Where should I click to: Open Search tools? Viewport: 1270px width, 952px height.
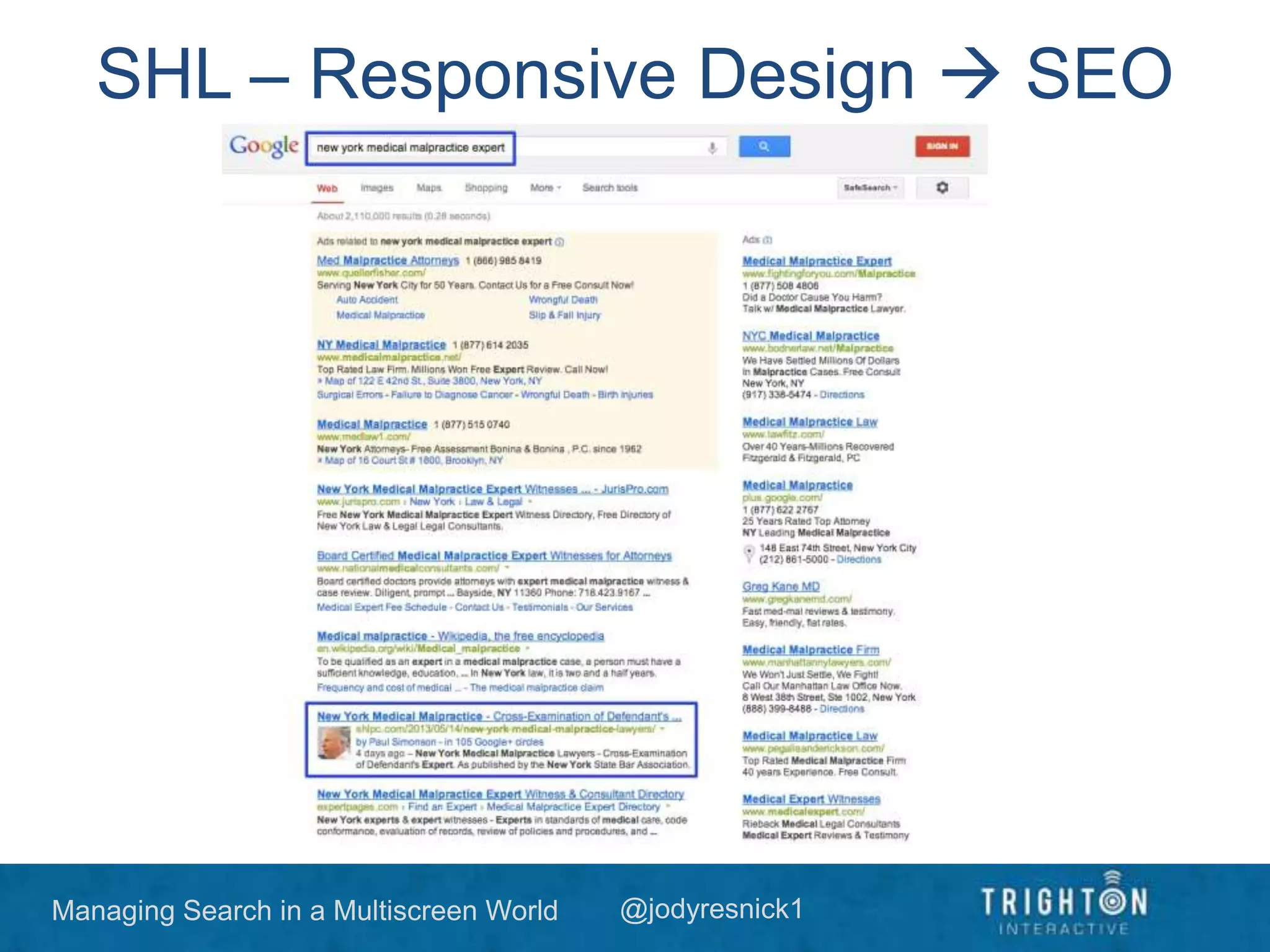pos(610,188)
